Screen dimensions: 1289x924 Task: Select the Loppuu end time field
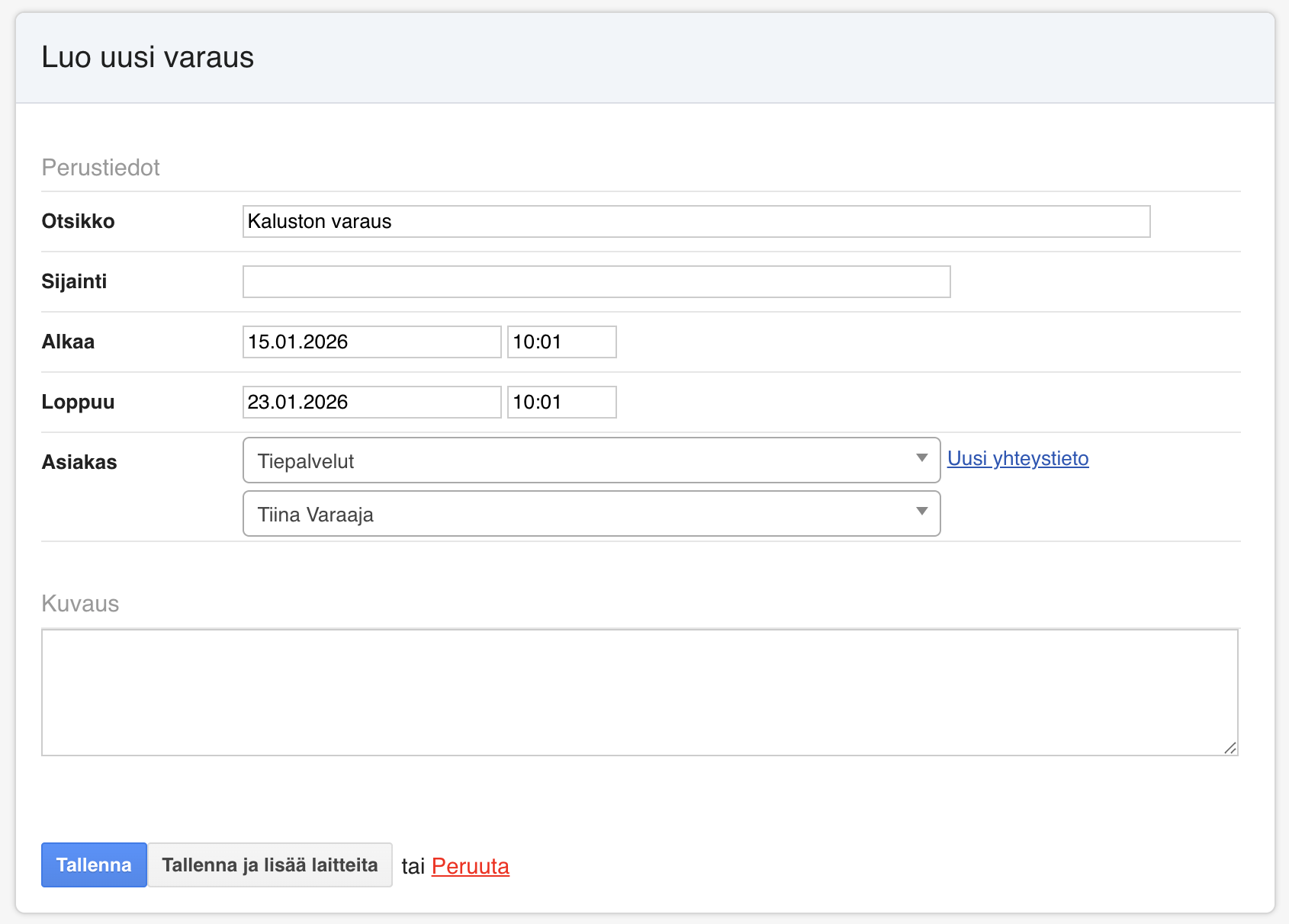561,402
